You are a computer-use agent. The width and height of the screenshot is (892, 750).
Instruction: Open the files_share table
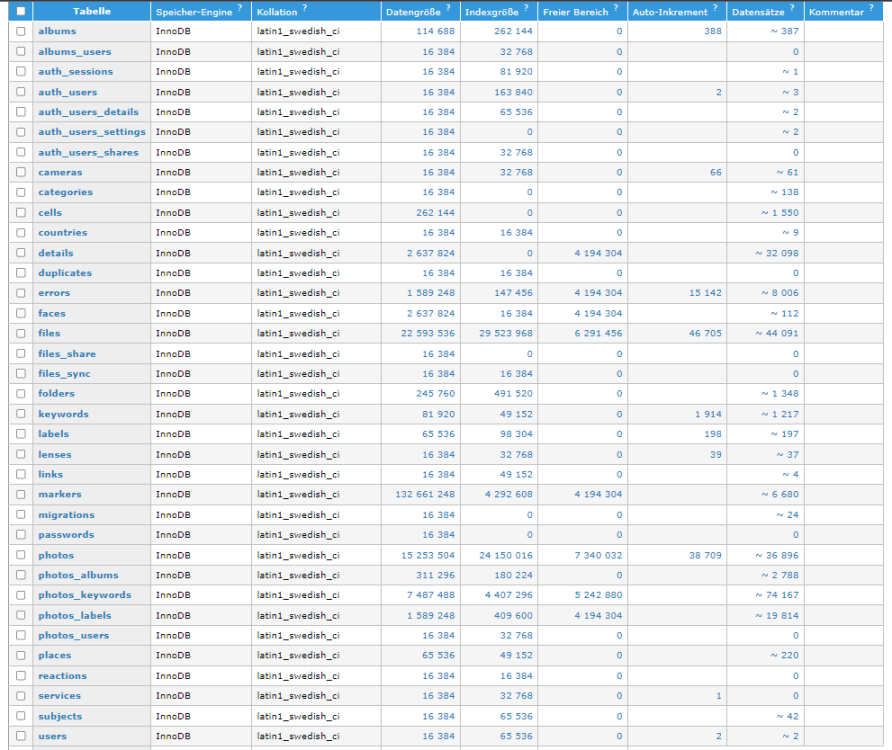click(67, 354)
